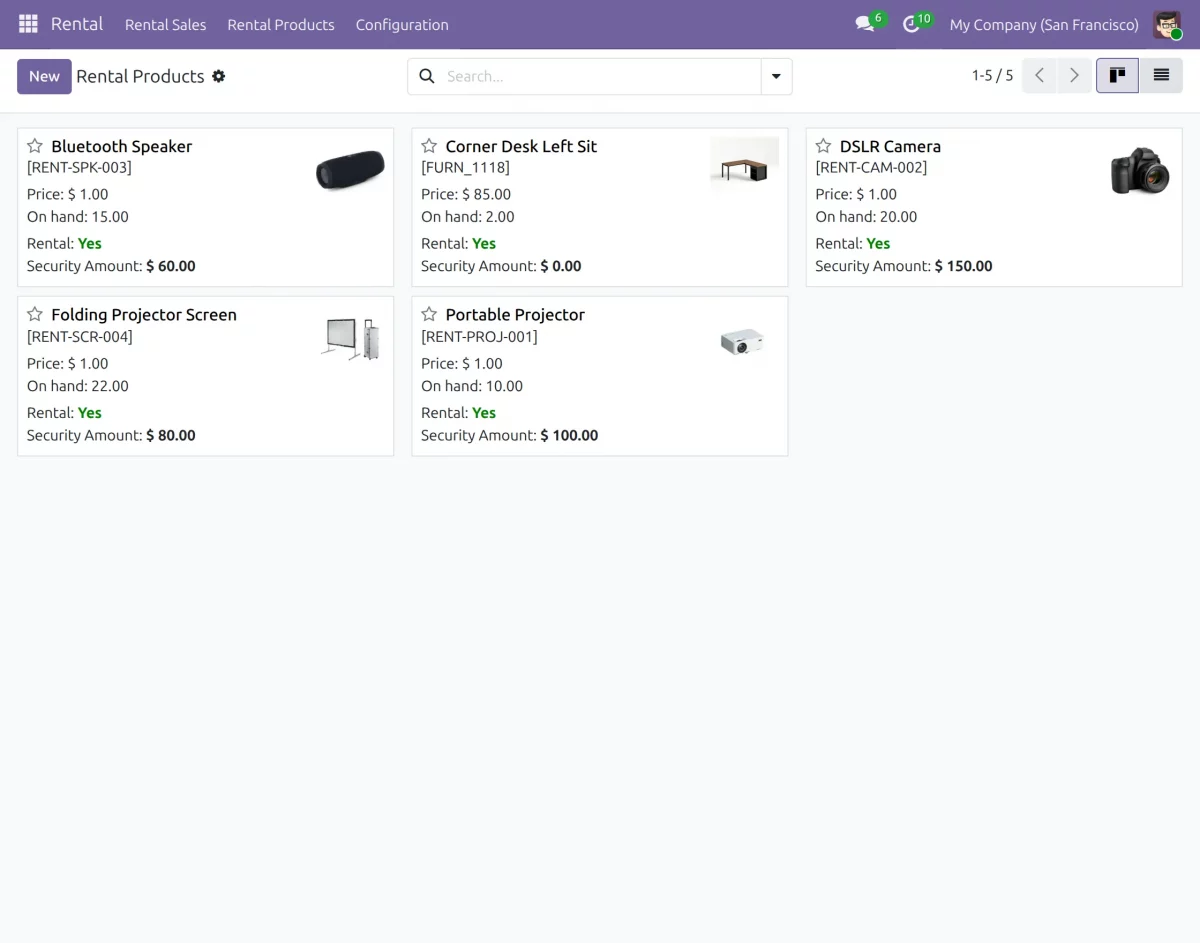Open the DSLR Camera card title

coord(890,146)
